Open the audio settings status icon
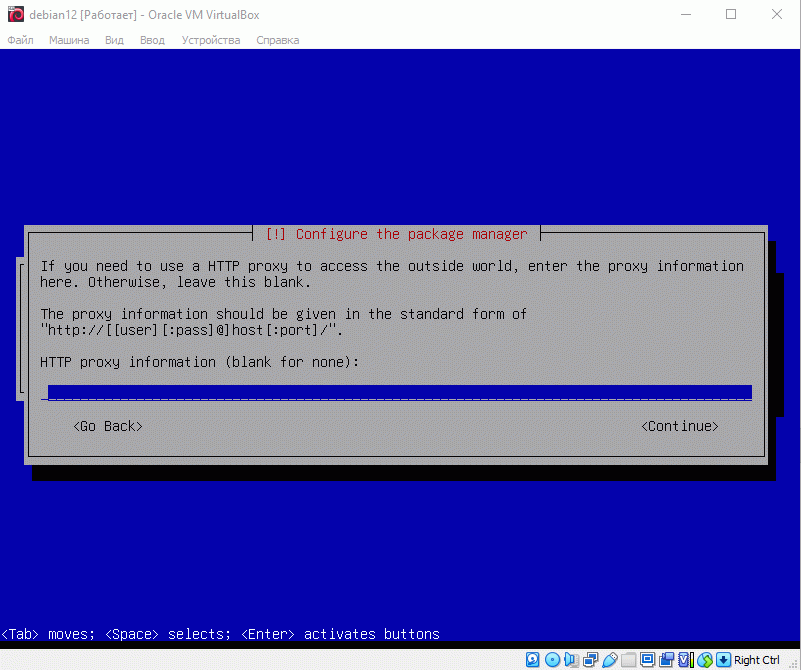Screen dimensions: 801x670 coord(571,660)
